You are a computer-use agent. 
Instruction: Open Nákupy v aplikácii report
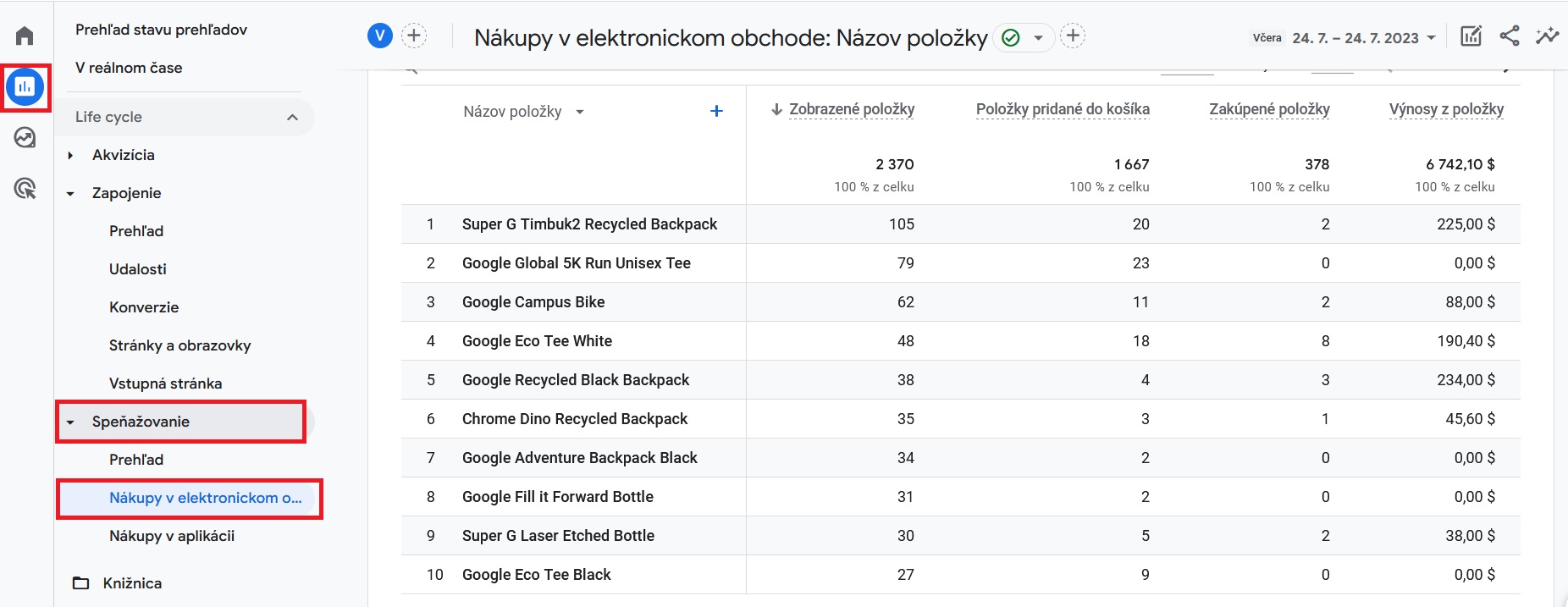tap(172, 536)
